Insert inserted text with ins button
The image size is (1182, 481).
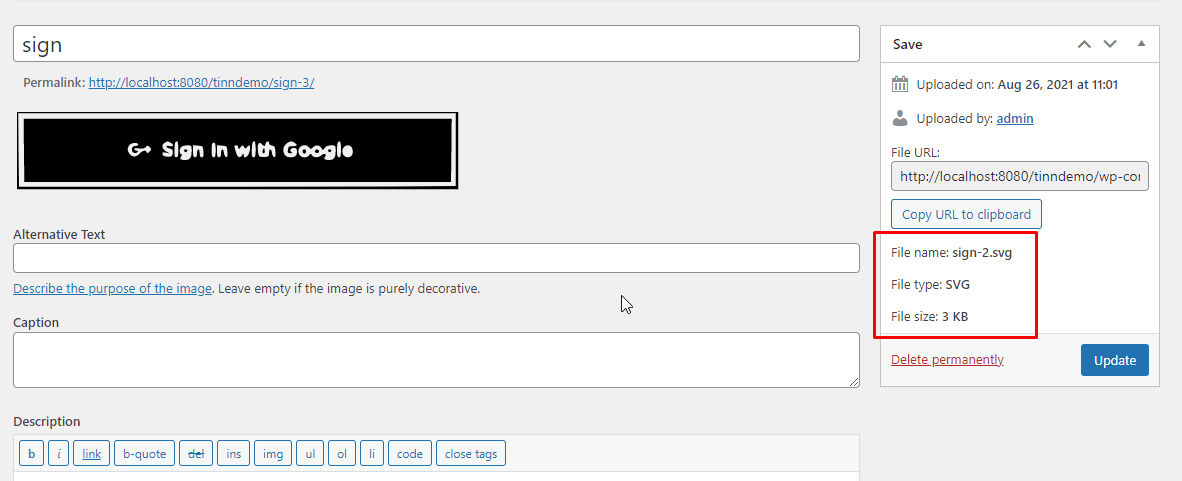234,453
